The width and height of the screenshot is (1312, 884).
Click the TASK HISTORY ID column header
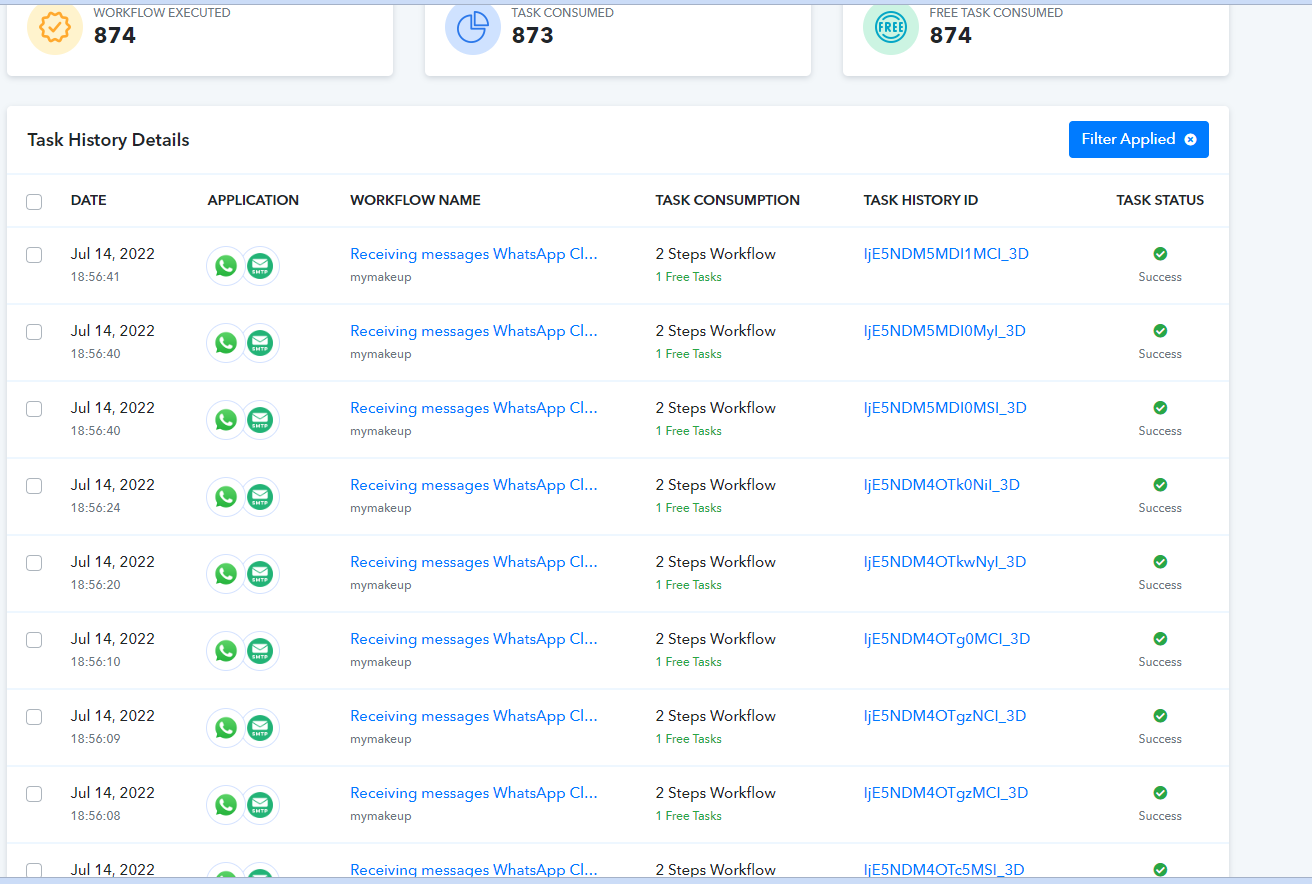coord(921,200)
